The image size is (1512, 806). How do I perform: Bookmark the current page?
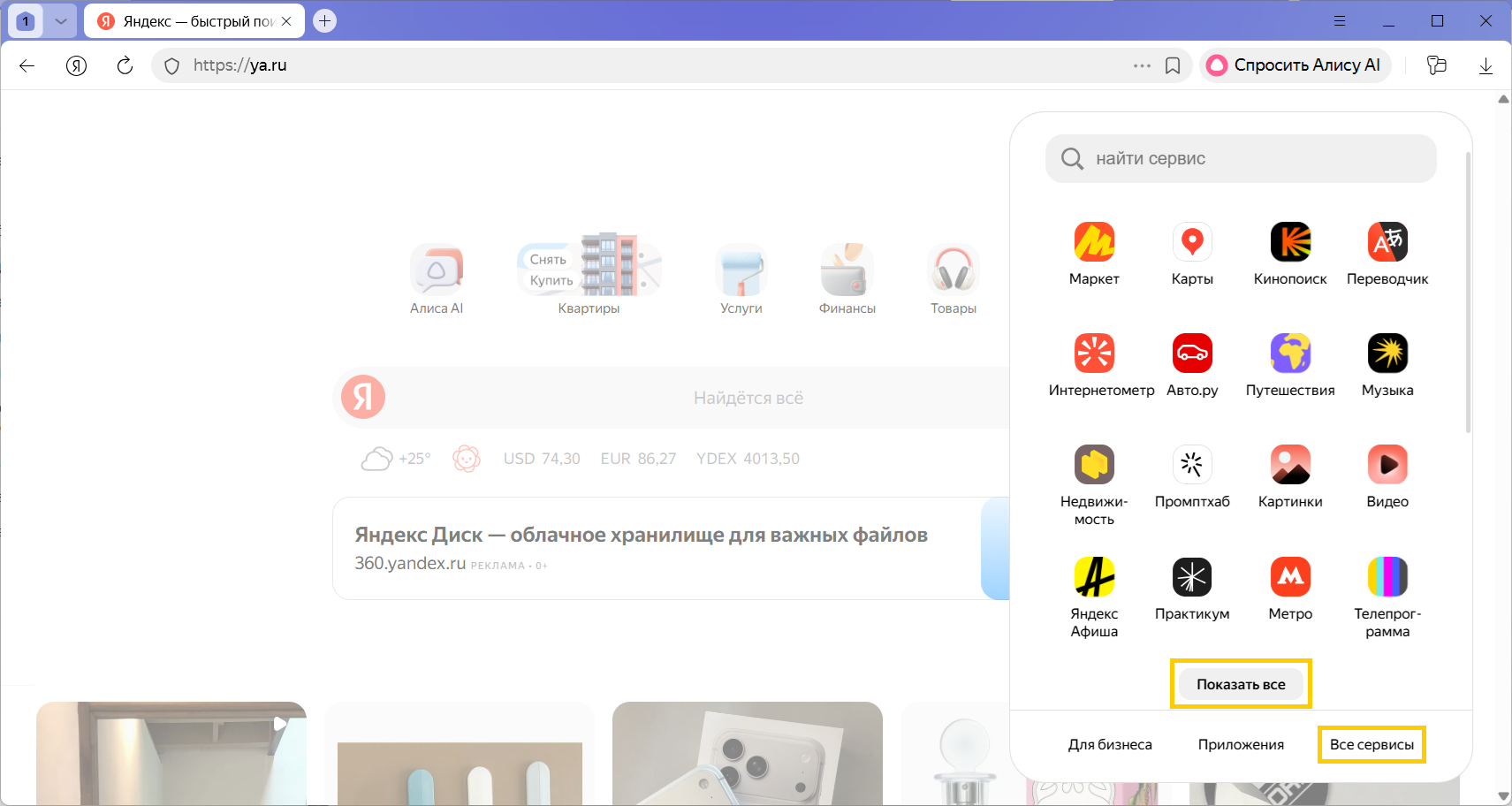coord(1173,65)
